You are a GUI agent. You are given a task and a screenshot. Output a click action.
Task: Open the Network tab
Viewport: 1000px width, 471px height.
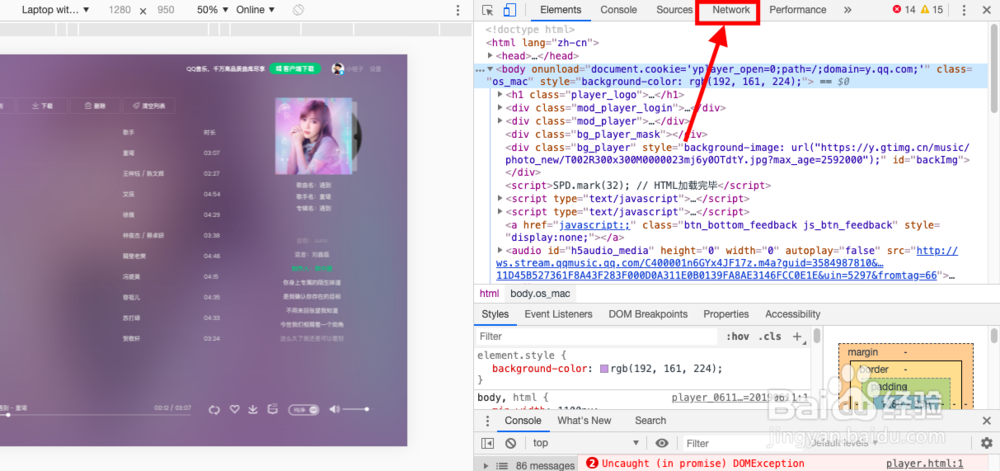click(x=731, y=10)
